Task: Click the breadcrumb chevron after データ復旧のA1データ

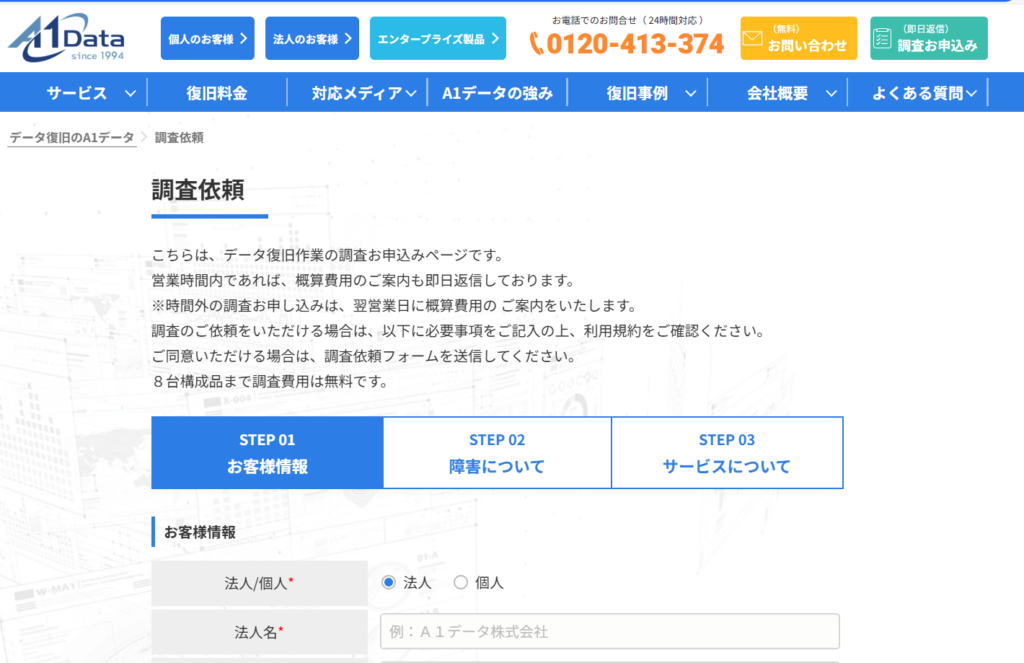Action: click(144, 136)
